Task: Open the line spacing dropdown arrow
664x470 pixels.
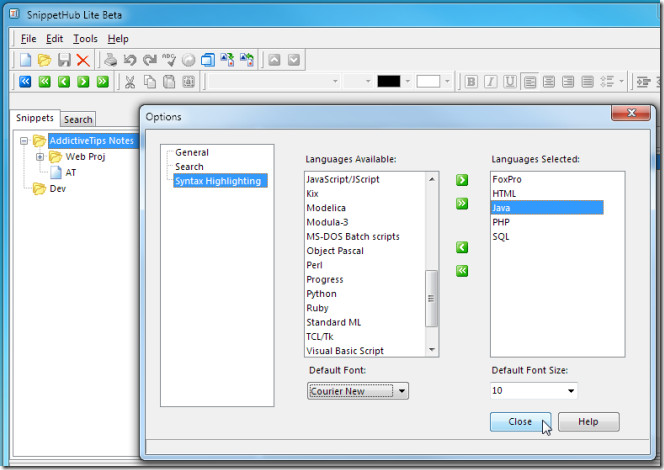Action: pos(621,81)
